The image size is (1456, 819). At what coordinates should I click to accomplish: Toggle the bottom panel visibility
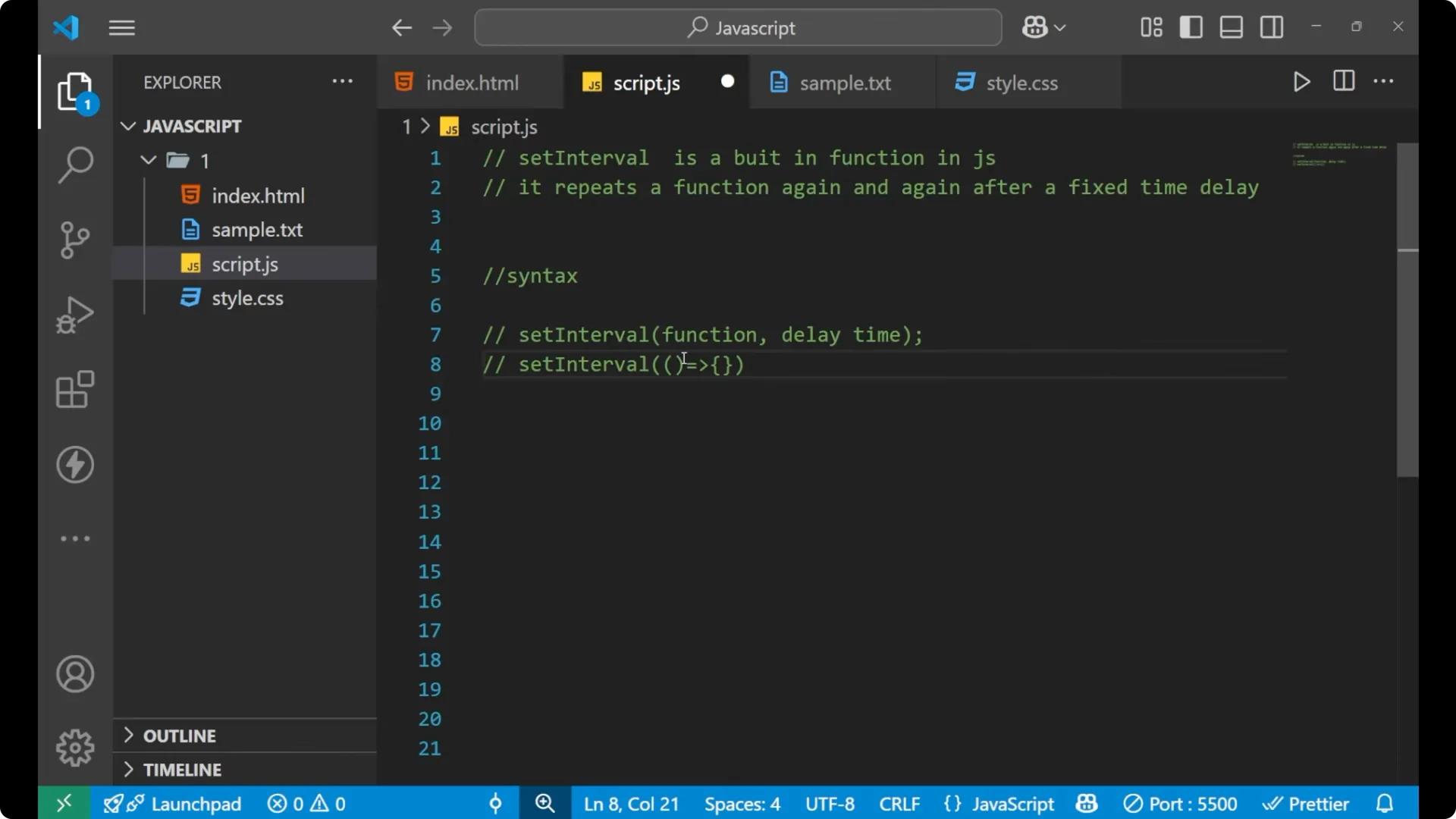pyautogui.click(x=1230, y=27)
